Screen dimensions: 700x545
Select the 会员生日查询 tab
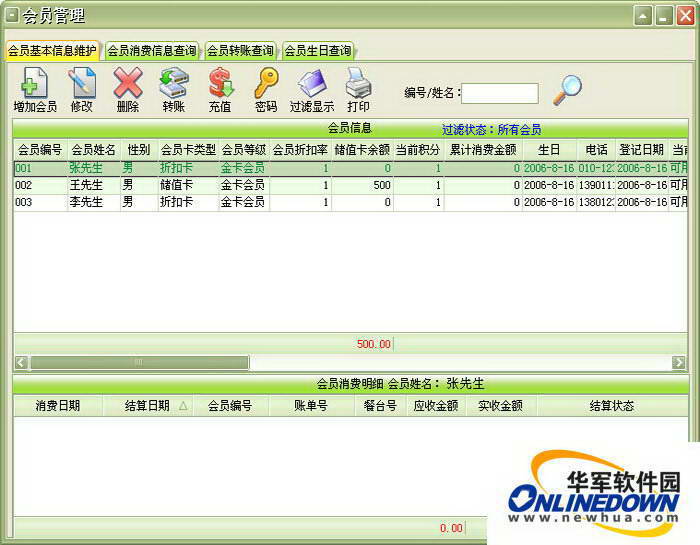click(x=317, y=50)
